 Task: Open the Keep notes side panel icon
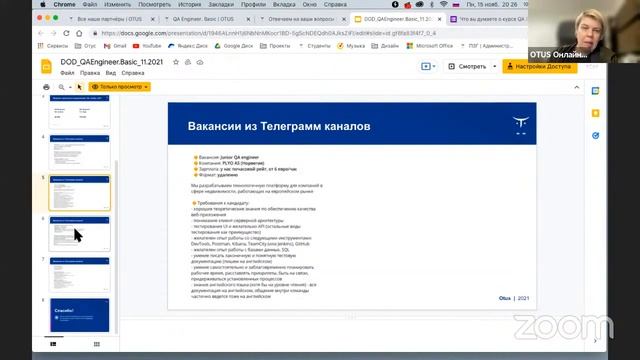596,113
